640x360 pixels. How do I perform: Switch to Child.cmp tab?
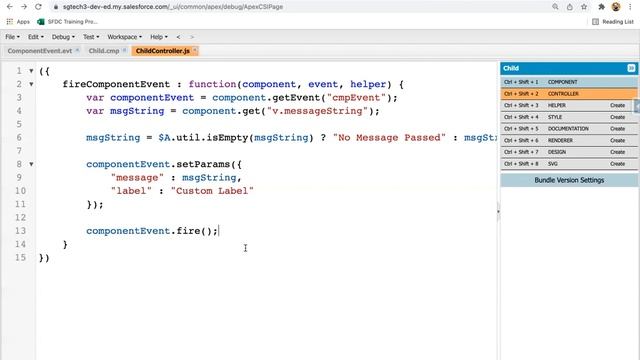coord(104,51)
